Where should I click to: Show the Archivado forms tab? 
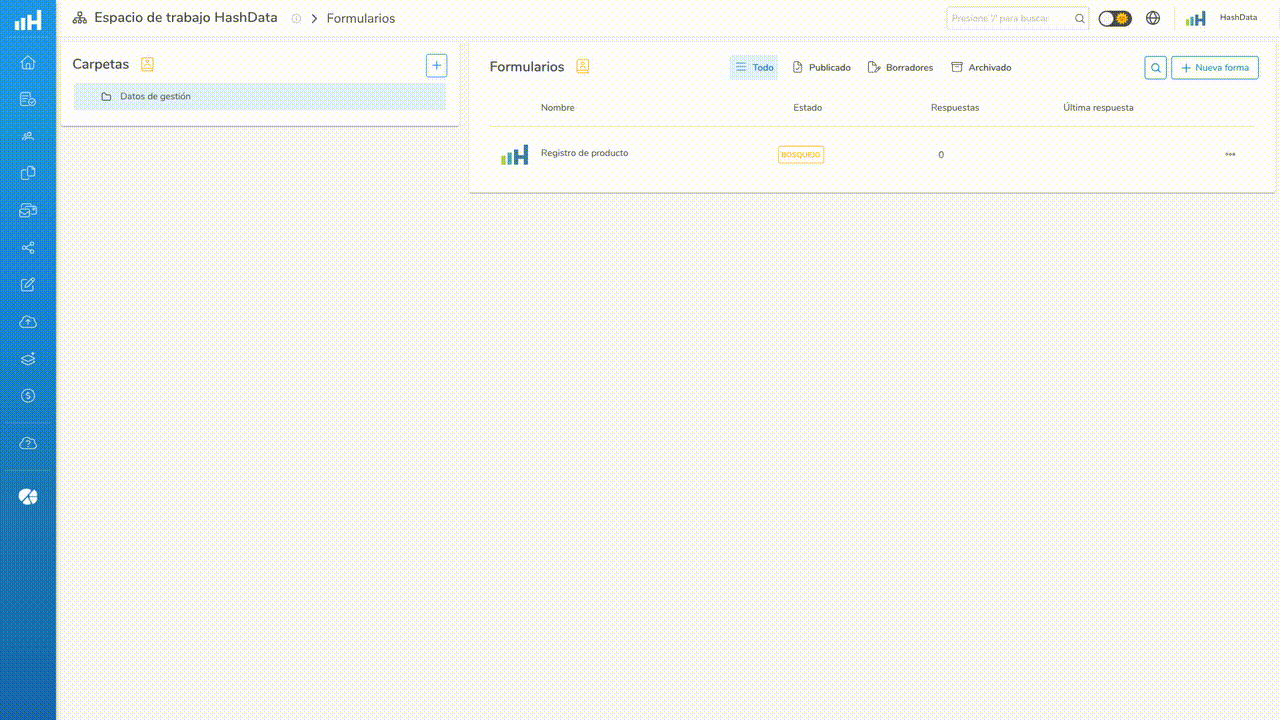pos(980,68)
